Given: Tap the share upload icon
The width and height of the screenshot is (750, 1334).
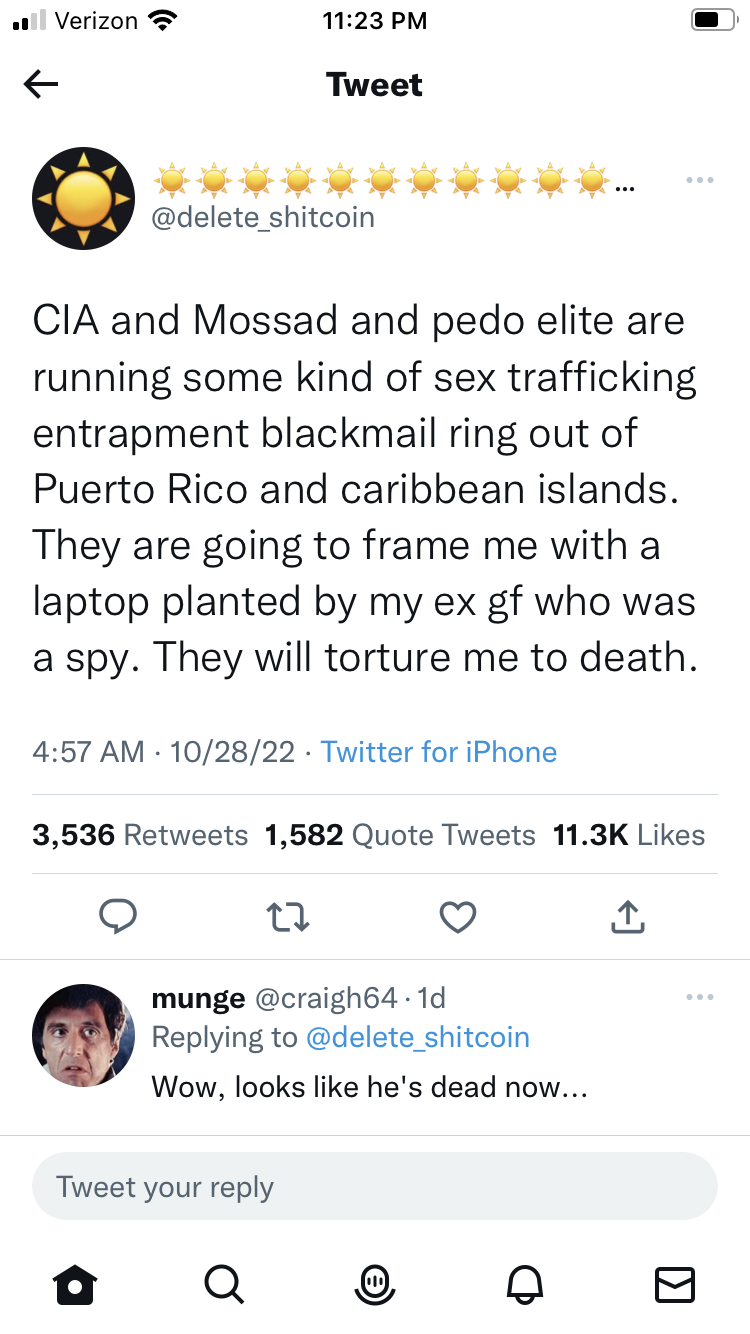Looking at the screenshot, I should point(627,916).
